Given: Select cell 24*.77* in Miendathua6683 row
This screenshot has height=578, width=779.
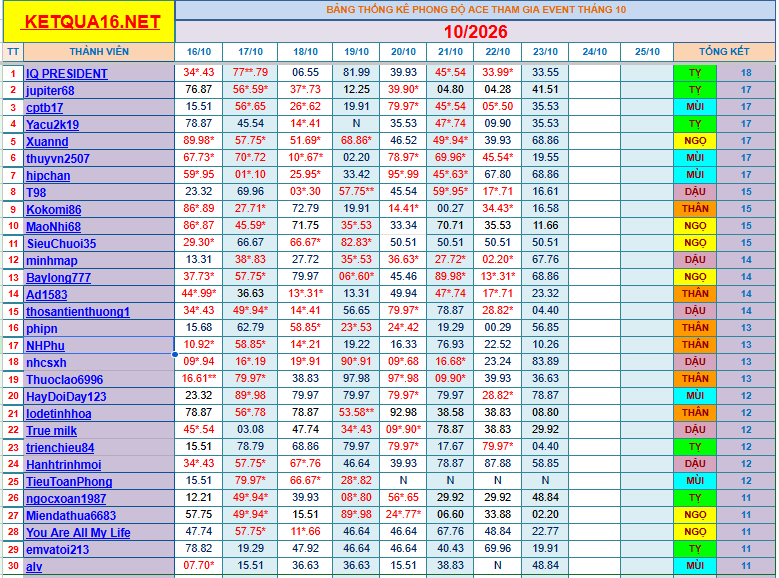Looking at the screenshot, I should pyautogui.click(x=403, y=514).
